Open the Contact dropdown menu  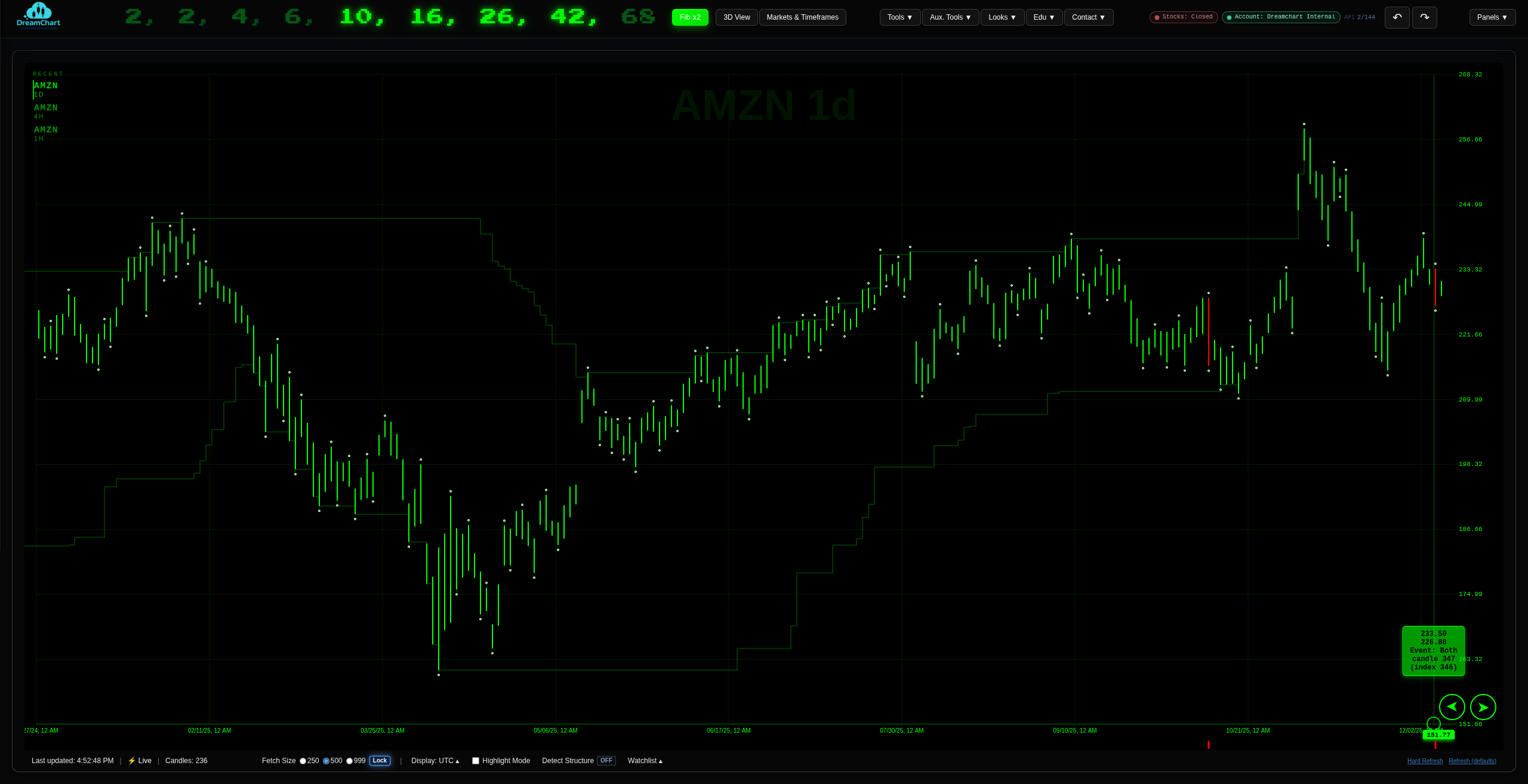pyautogui.click(x=1089, y=17)
